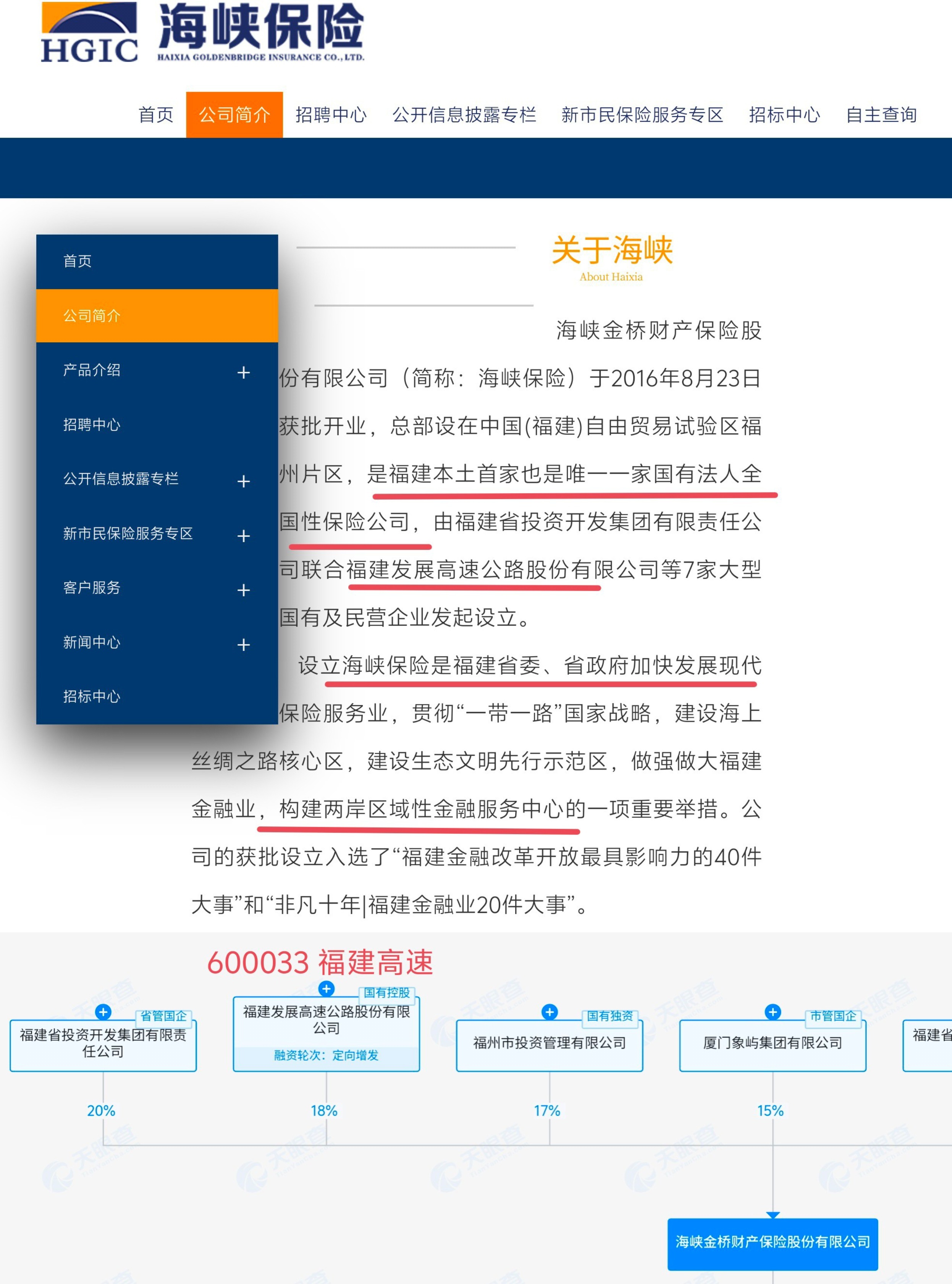Expand 客户服务 sidebar plus icon
This screenshot has width=952, height=1284.
click(x=243, y=590)
